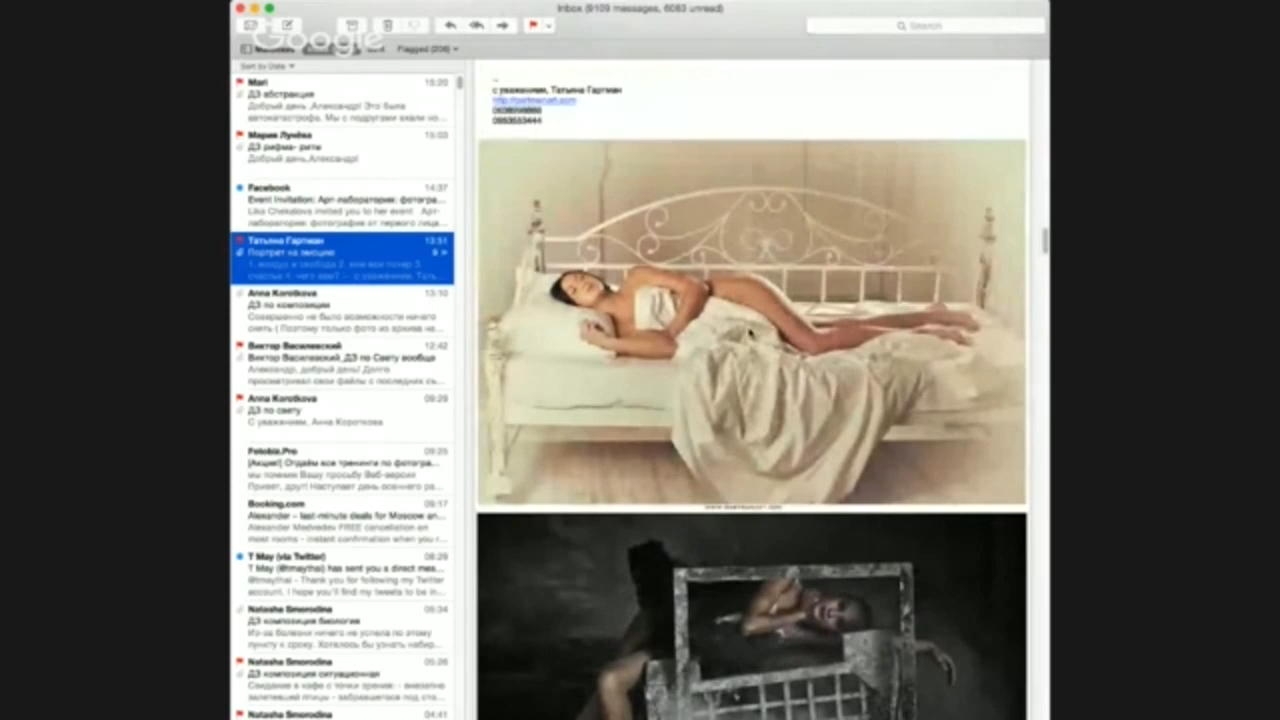Open the Fotobiz.Pro message
This screenshot has height=720, width=1280.
point(343,469)
